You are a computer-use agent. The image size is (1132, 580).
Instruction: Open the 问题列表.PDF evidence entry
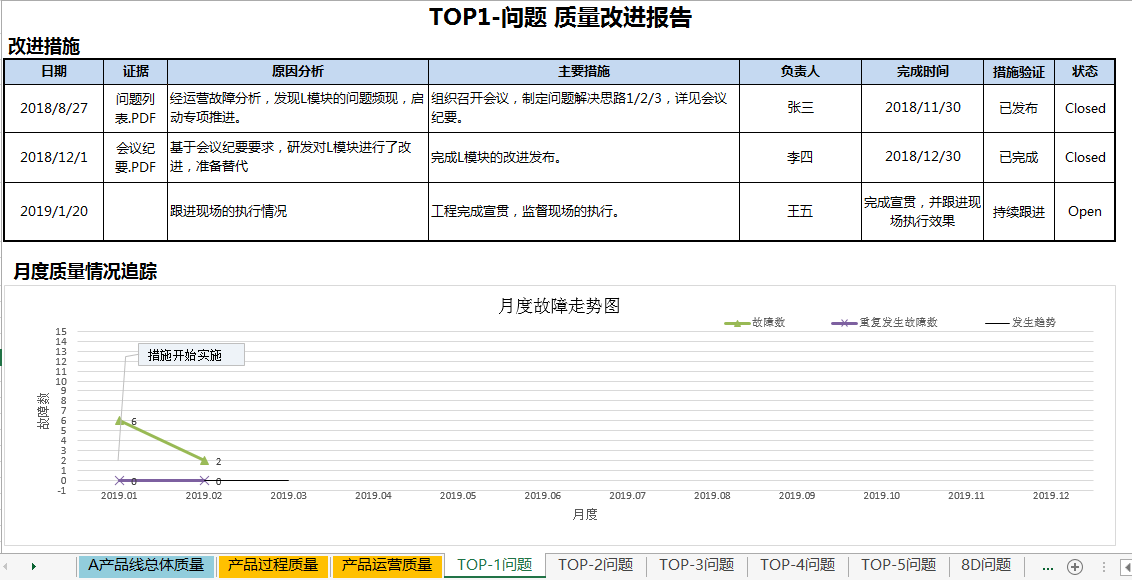click(135, 107)
